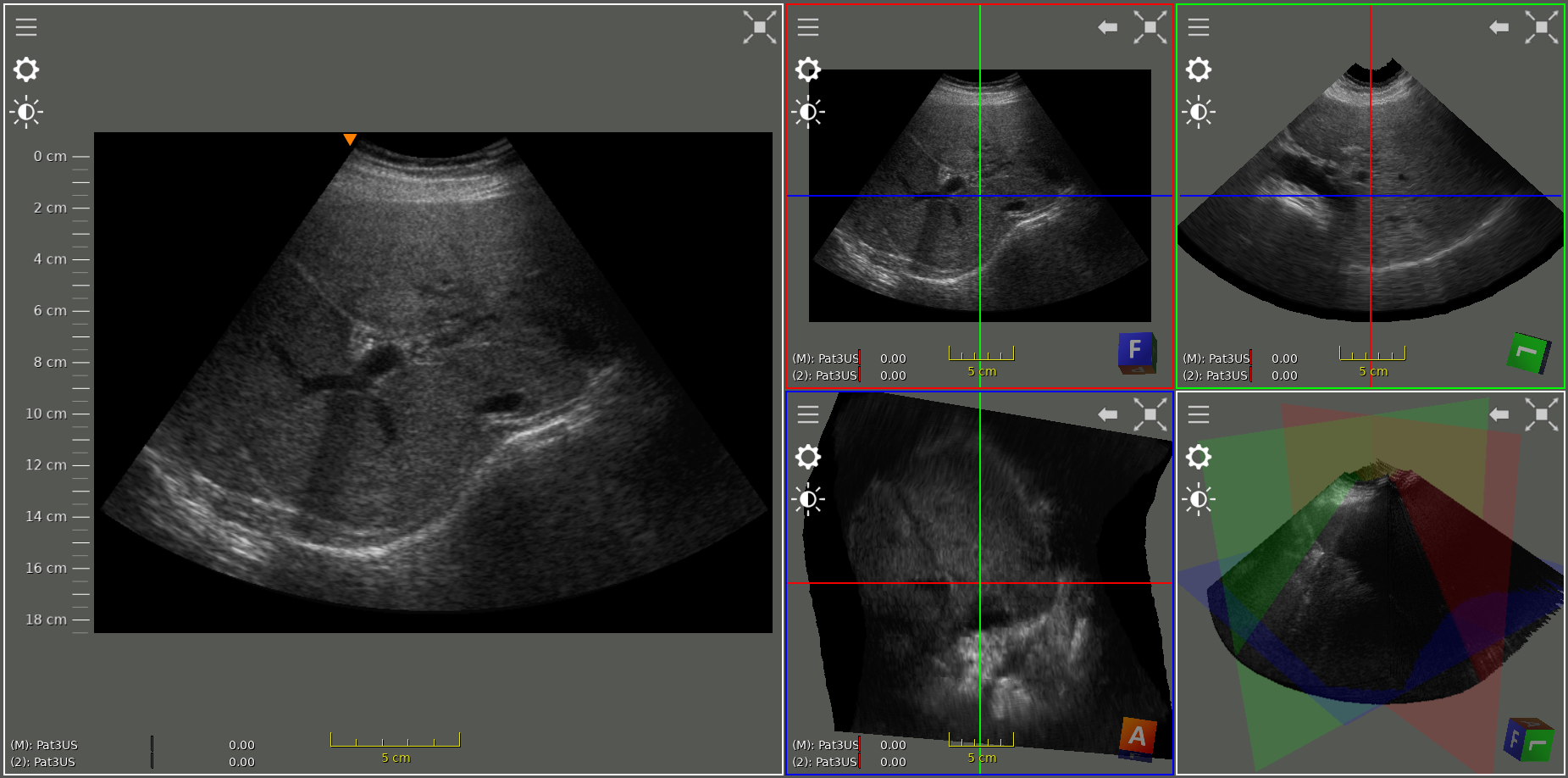This screenshot has width=1568, height=778.
Task: Click (M): Pat3US label in red-bordered view
Action: [x=825, y=358]
